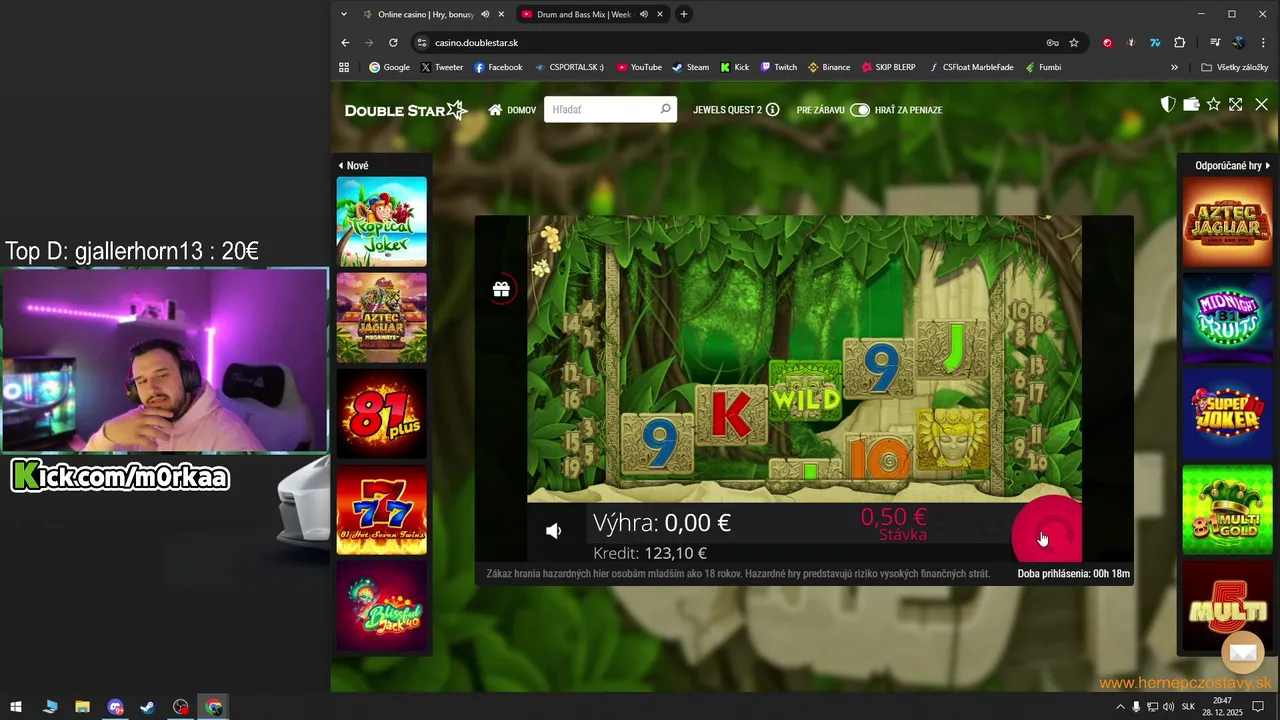This screenshot has width=1280, height=720.
Task: Open Tropical Joker game thumbnail
Action: tap(381, 222)
